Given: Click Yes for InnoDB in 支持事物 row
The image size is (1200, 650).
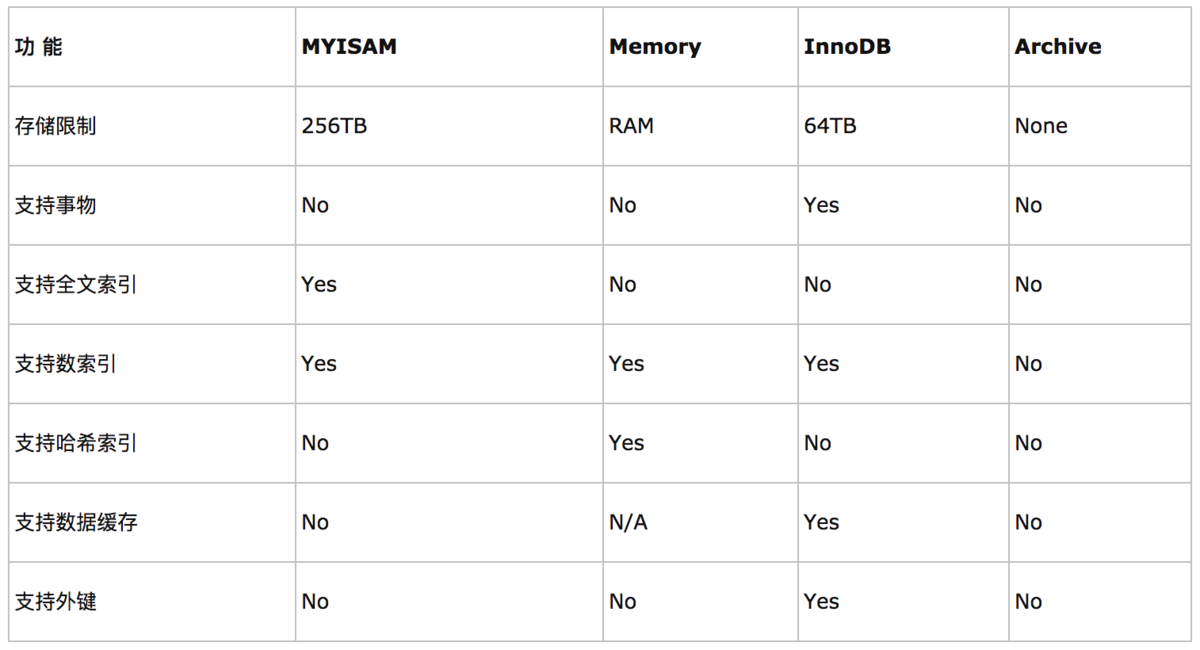Looking at the screenshot, I should (821, 205).
